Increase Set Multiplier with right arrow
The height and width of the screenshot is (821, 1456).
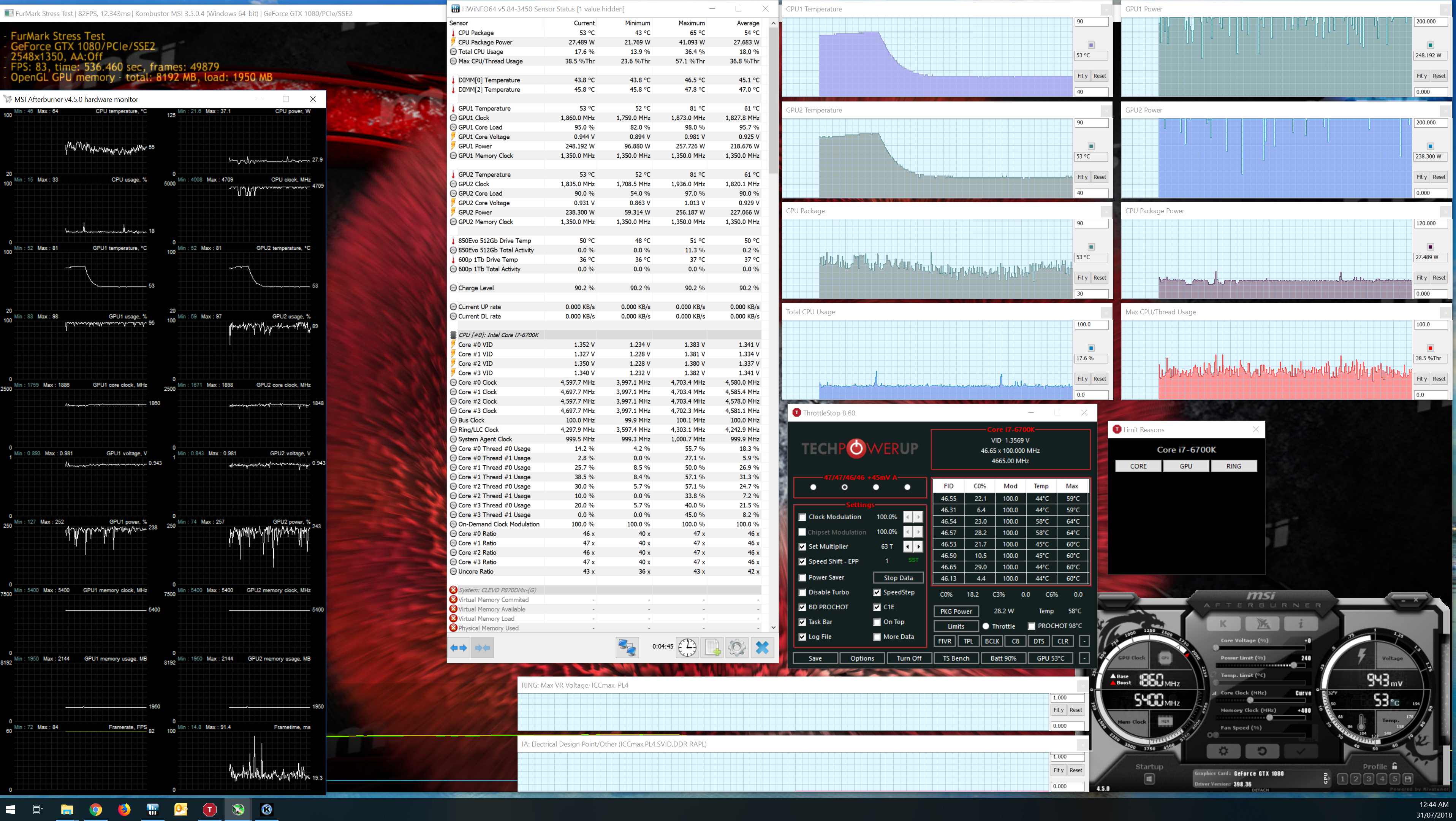click(x=918, y=546)
